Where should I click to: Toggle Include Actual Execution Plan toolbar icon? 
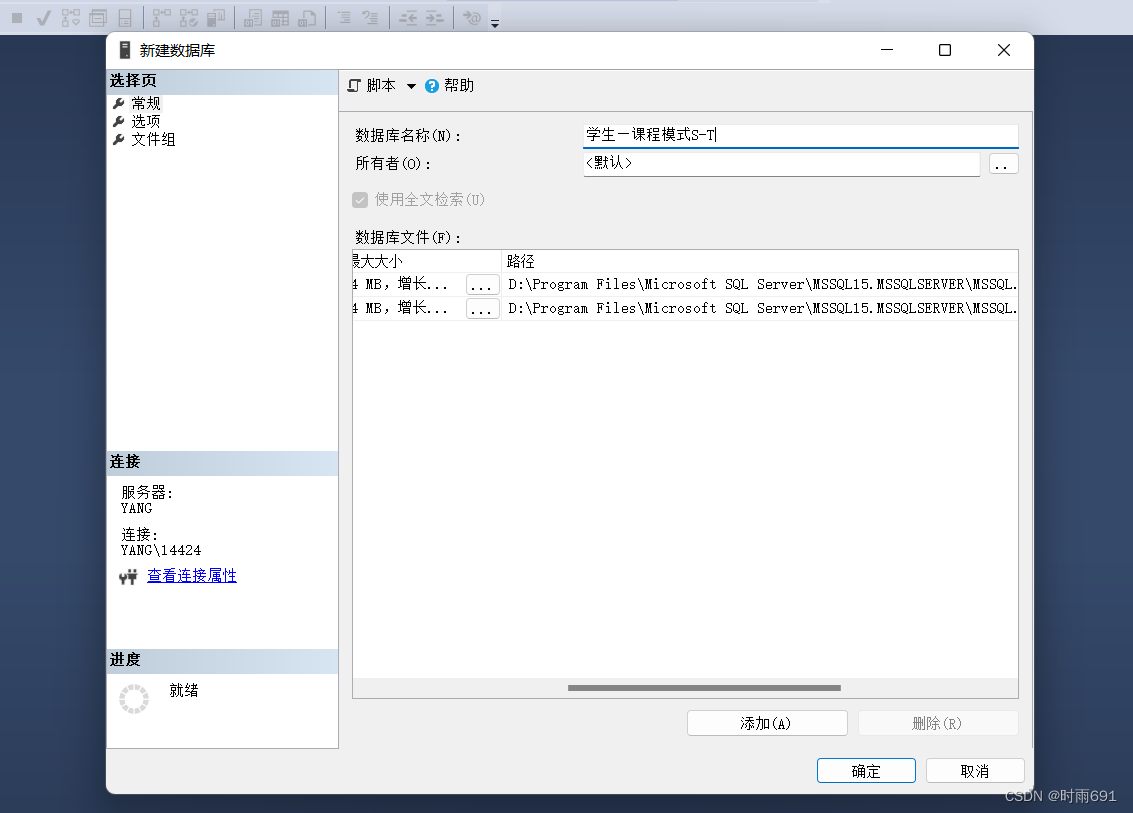[x=162, y=18]
